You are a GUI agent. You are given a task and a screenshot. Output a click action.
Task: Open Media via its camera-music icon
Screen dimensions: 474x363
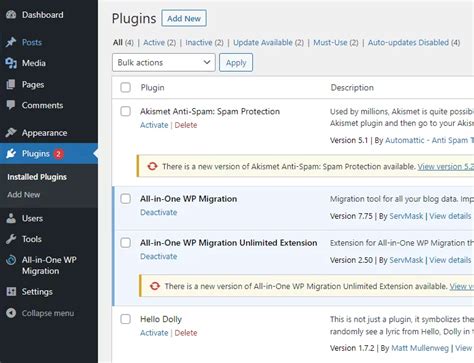pos(11,63)
